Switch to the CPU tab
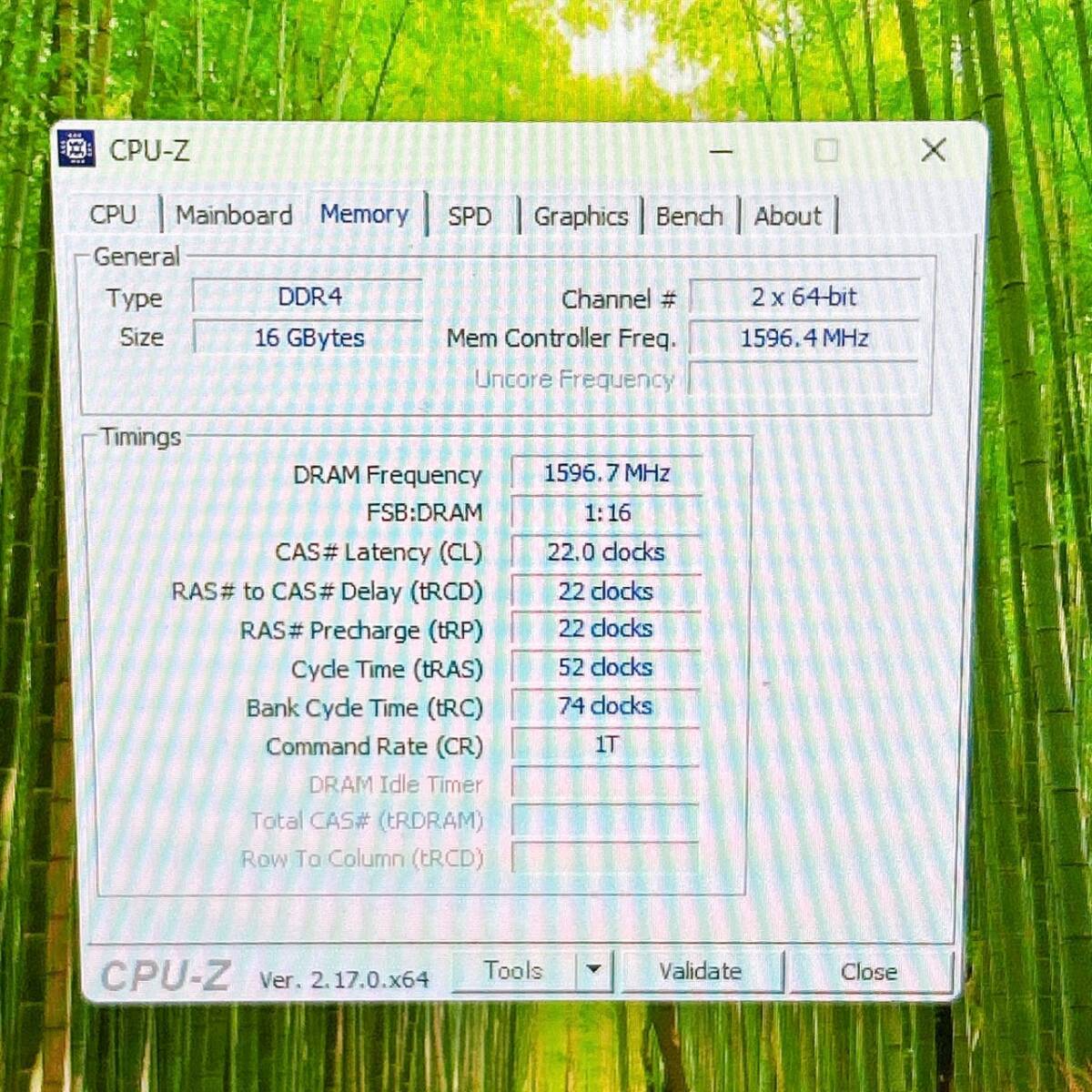The height and width of the screenshot is (1092, 1092). point(113,216)
